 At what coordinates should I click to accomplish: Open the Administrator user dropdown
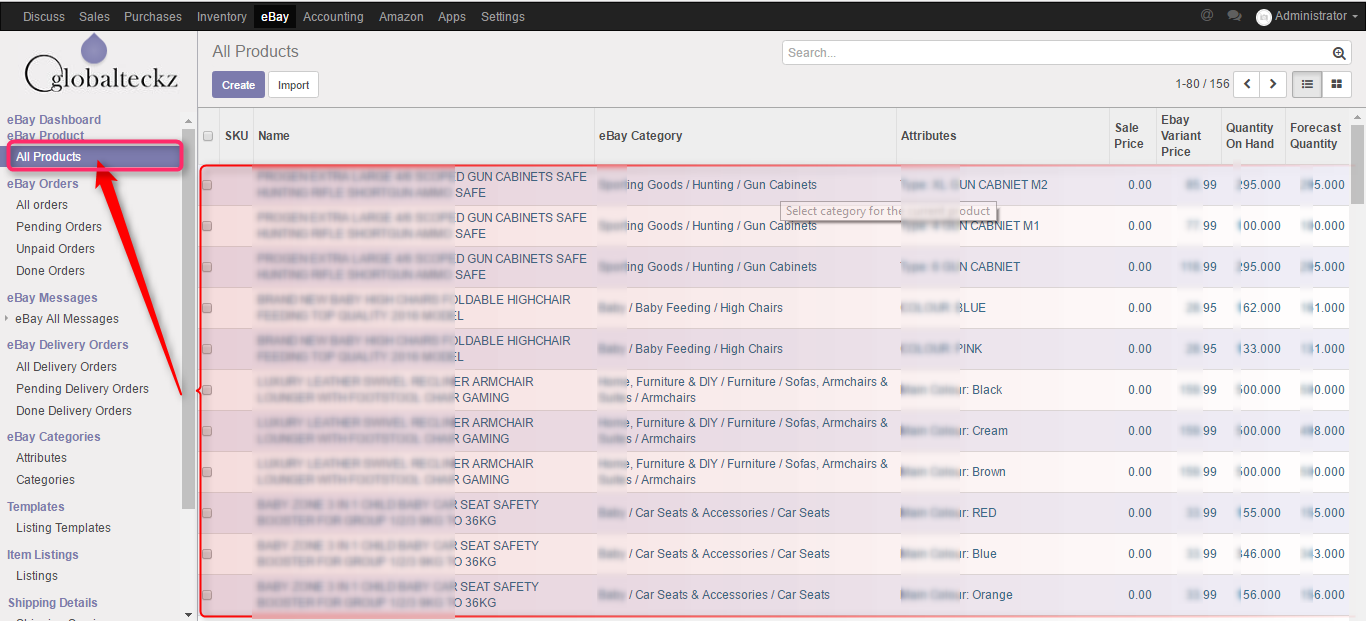1309,16
